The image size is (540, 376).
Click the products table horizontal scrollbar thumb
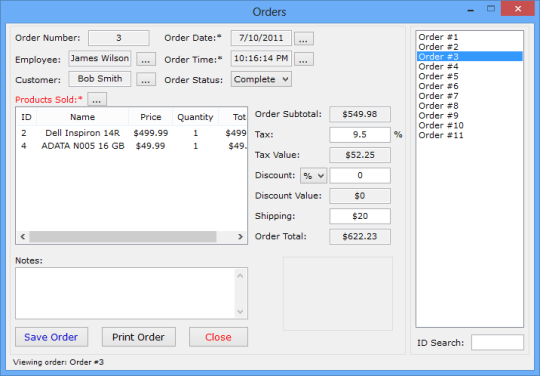coord(123,237)
